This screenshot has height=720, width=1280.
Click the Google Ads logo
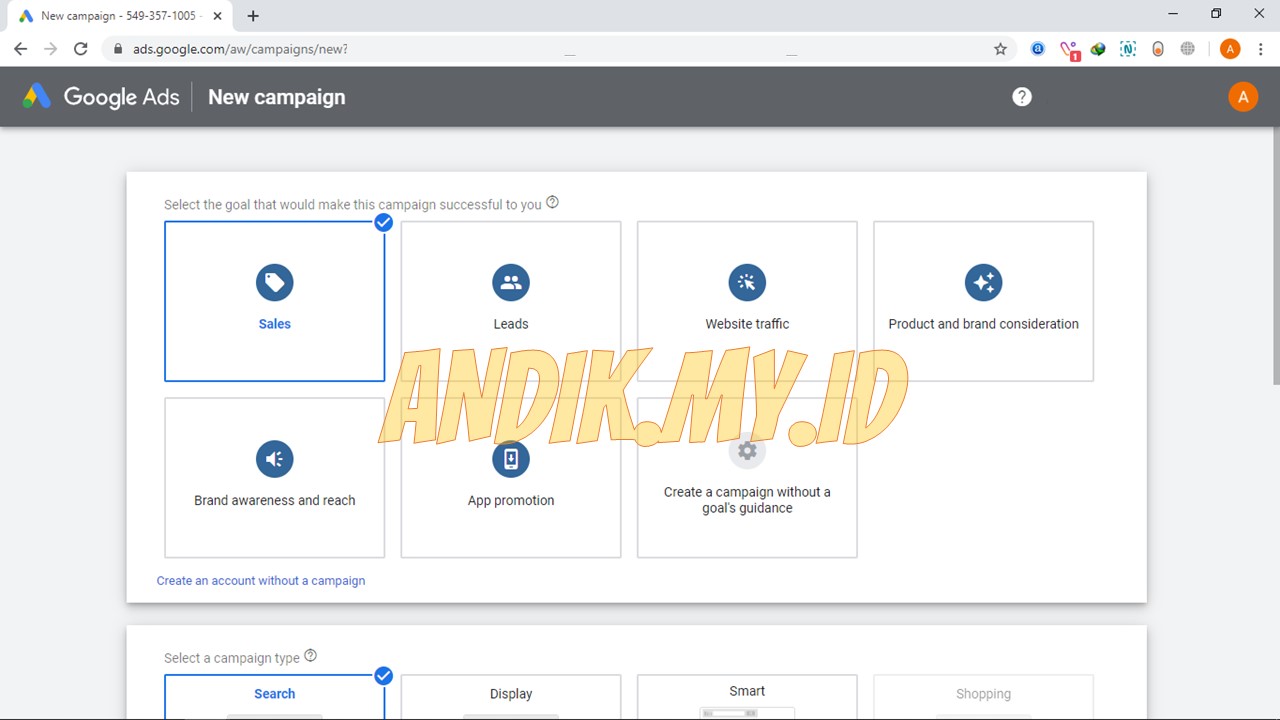coord(37,97)
